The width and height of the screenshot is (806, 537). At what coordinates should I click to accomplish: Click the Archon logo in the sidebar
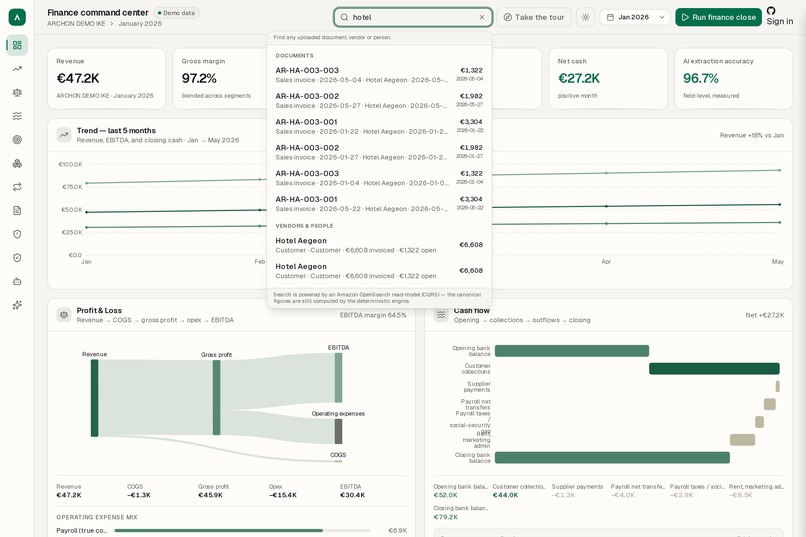coord(17,17)
